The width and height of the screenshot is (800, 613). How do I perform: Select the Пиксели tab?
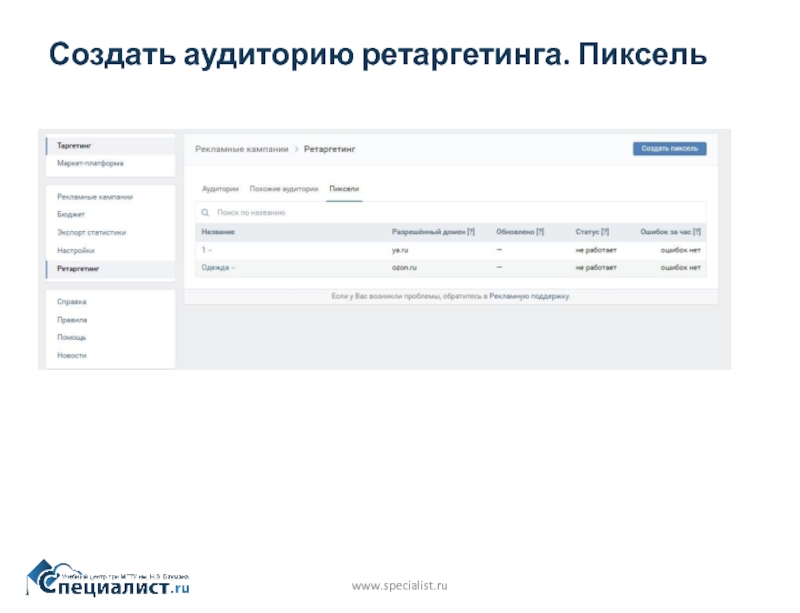344,188
